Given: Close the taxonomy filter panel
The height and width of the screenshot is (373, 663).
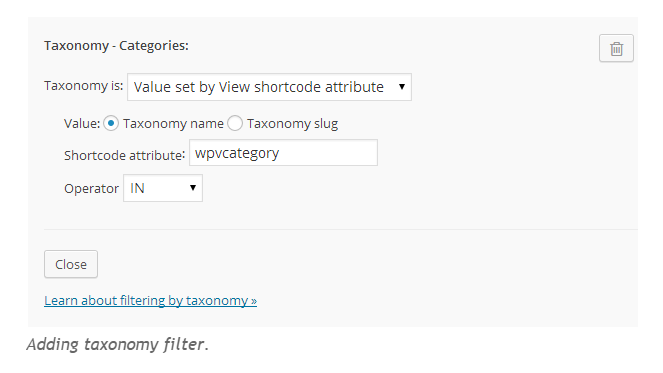Looking at the screenshot, I should click(71, 264).
